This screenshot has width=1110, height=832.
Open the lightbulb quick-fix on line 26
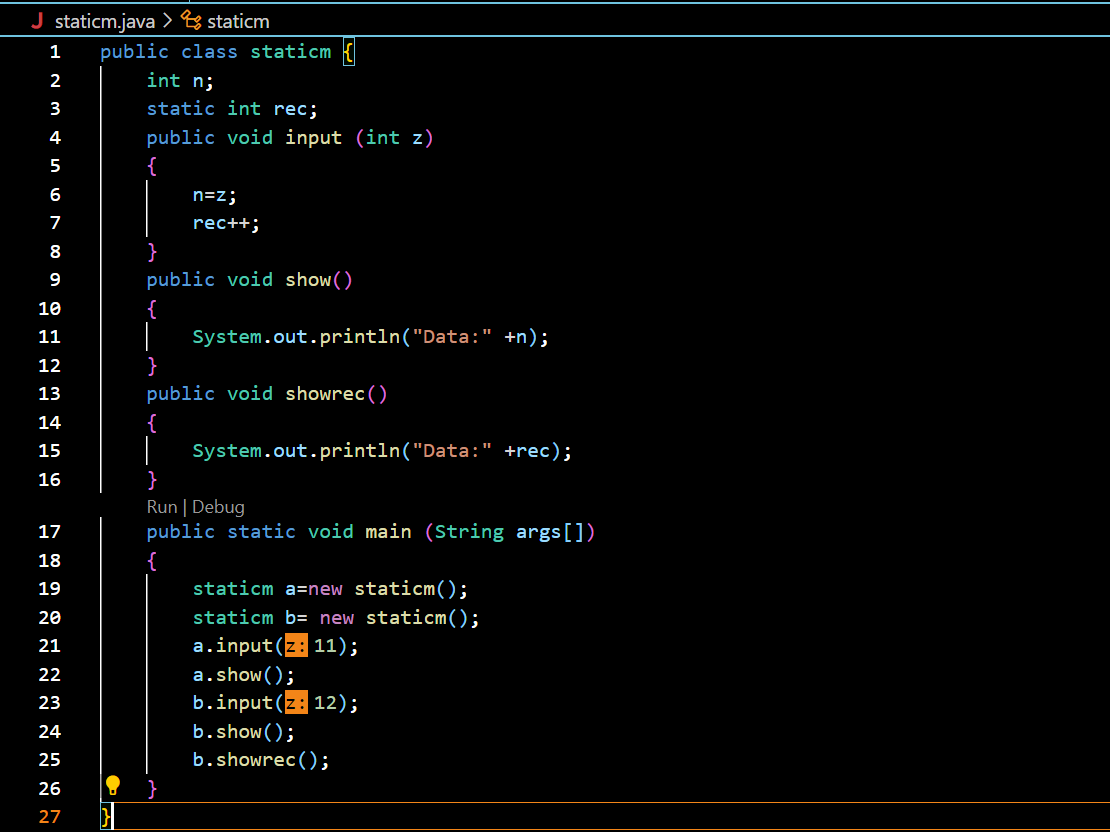tap(113, 785)
